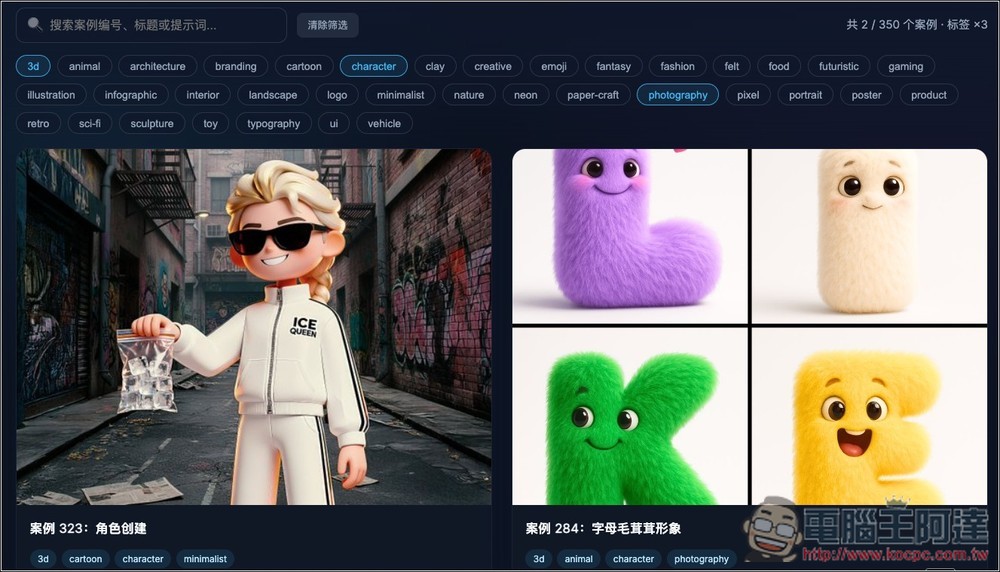Deselect the active 3d filter tag
Screen dimensions: 1000x572
33,66
